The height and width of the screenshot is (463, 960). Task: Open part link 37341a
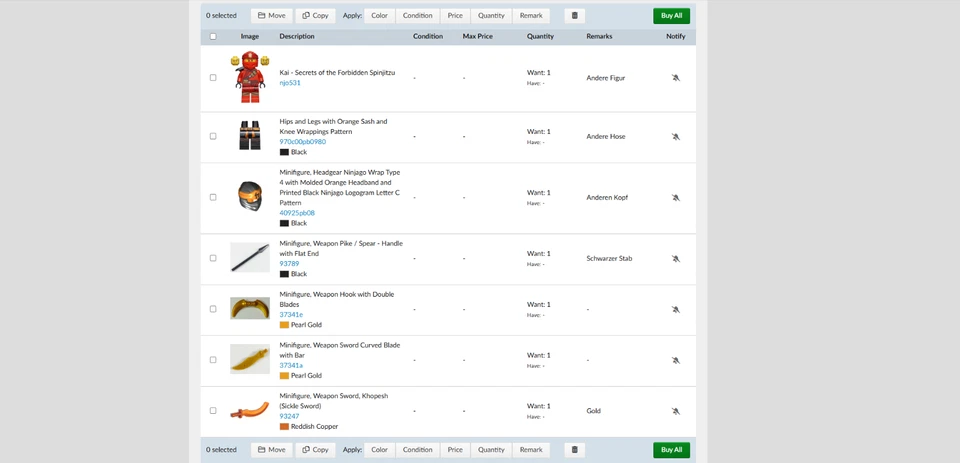(291, 365)
